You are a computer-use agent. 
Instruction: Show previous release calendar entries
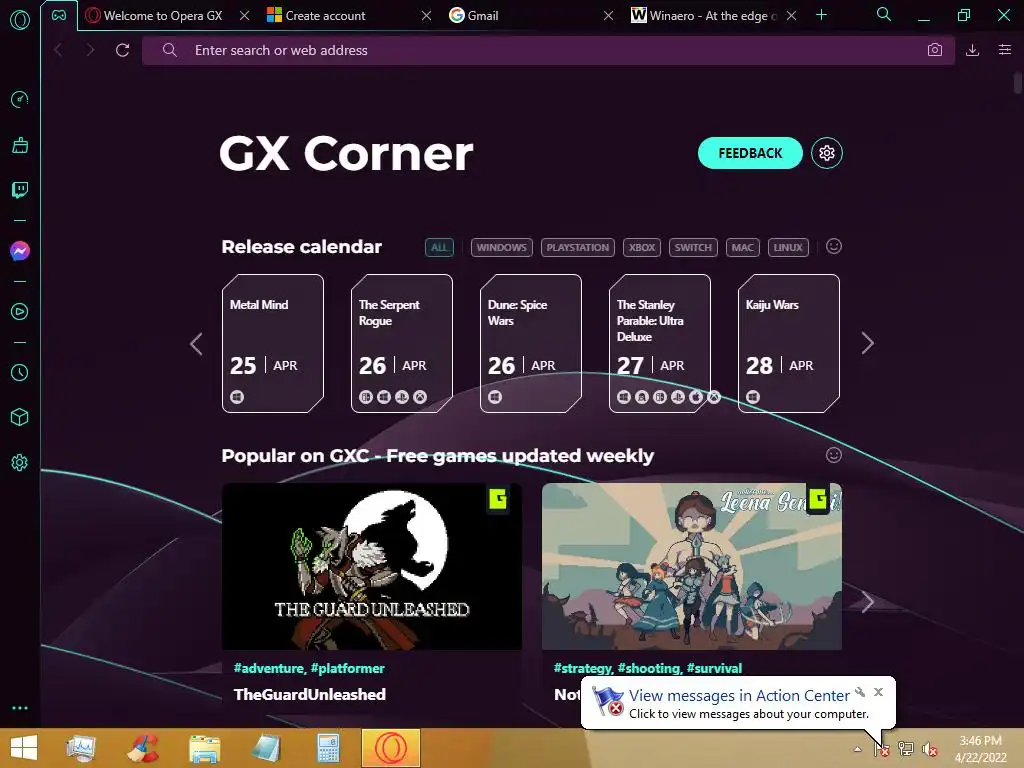(x=196, y=344)
